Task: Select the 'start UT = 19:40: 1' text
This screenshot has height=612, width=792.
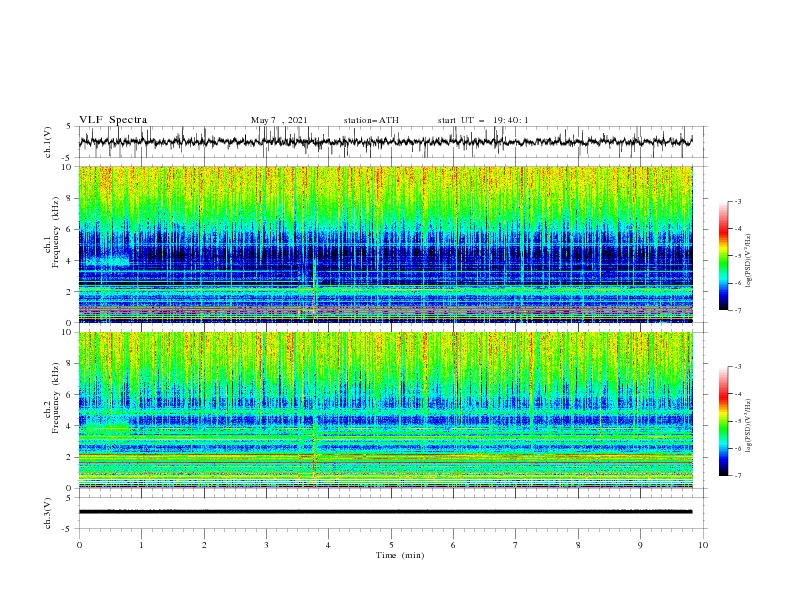Action: tap(483, 120)
